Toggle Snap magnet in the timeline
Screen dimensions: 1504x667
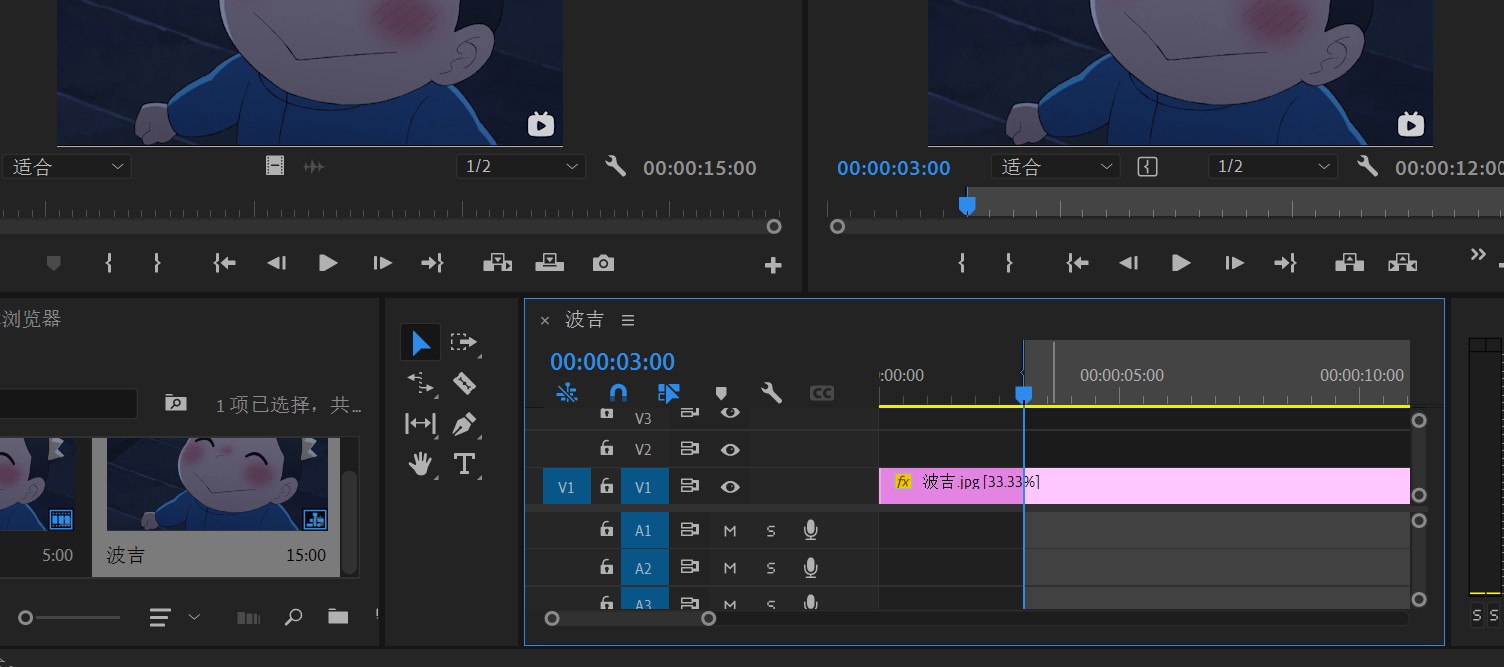tap(619, 393)
